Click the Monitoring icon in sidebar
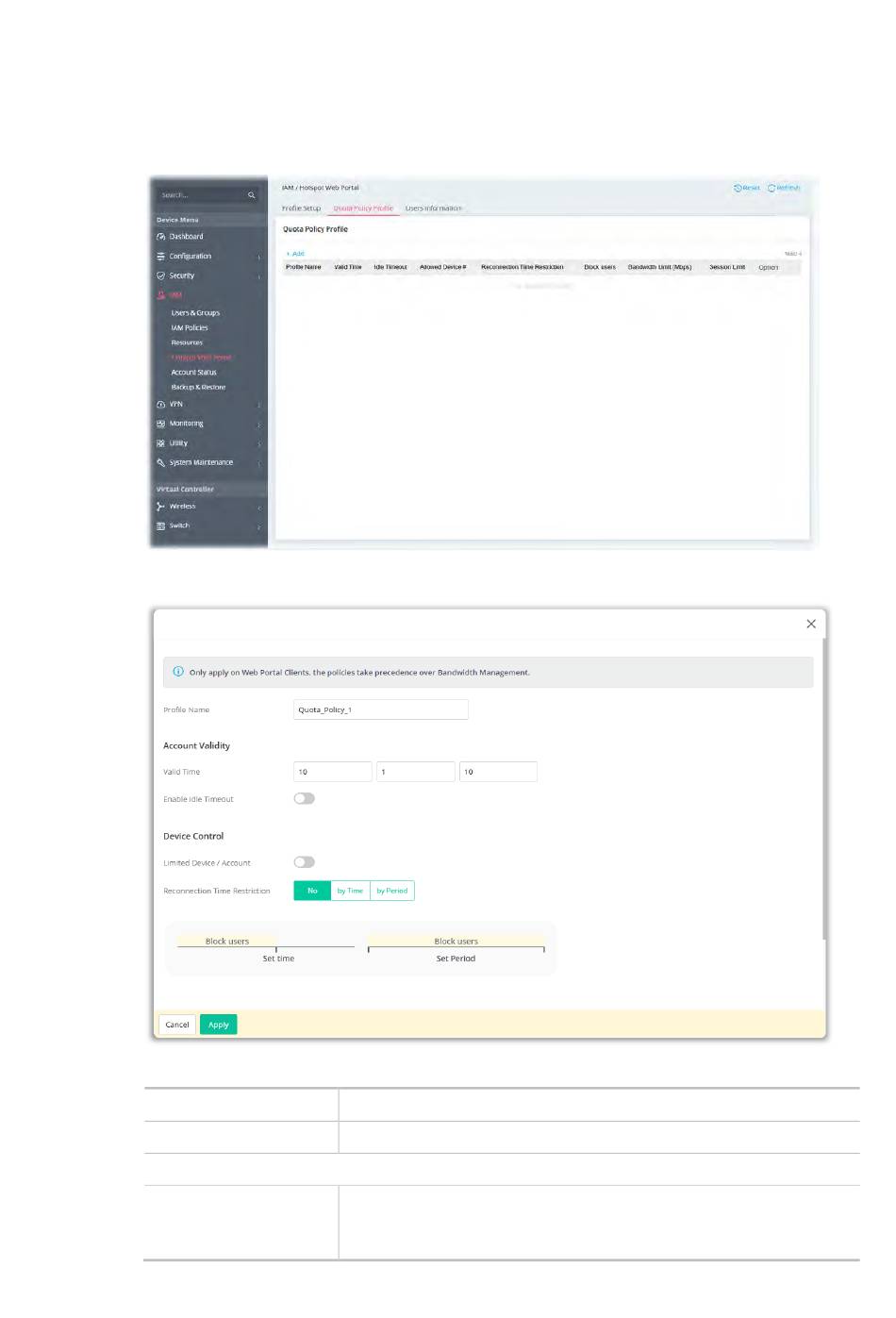 click(161, 425)
